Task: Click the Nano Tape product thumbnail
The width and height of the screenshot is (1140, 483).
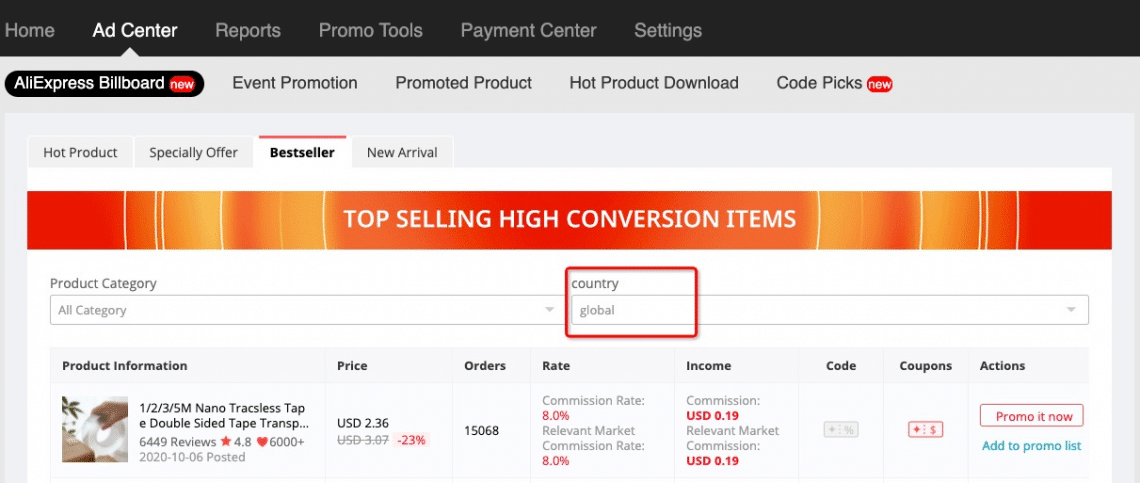Action: tap(94, 429)
